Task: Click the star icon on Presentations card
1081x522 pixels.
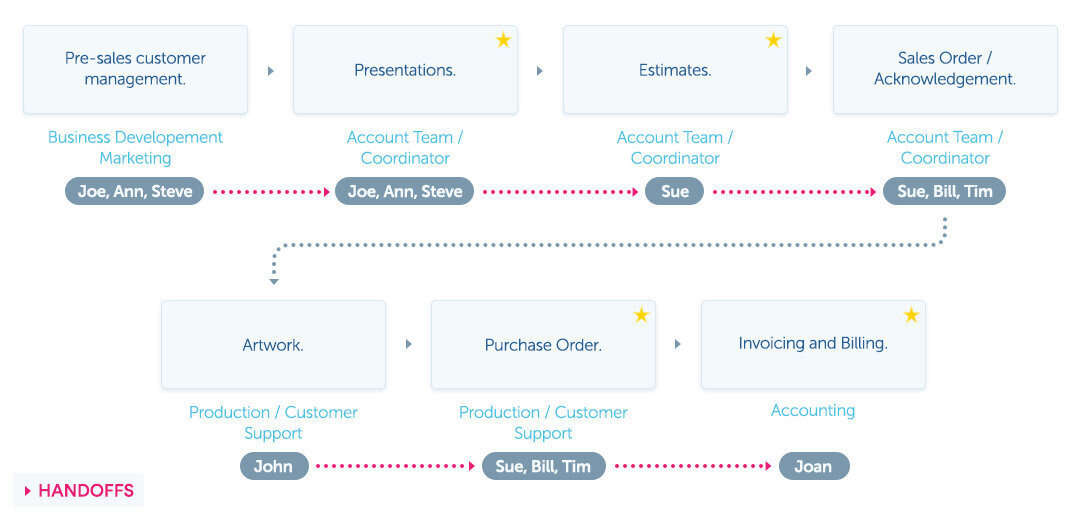Action: [x=503, y=40]
